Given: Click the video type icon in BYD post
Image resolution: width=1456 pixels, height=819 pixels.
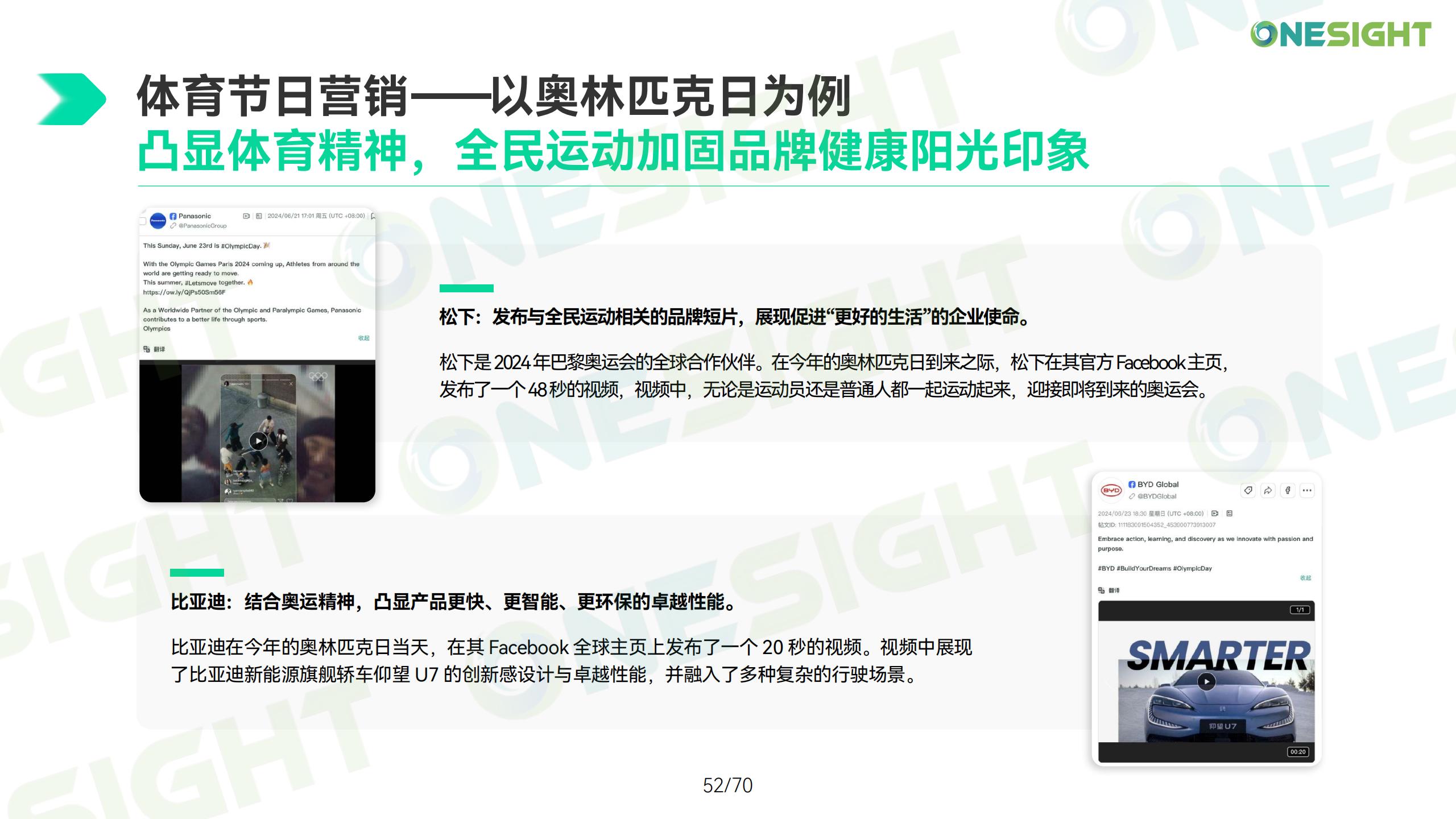Looking at the screenshot, I should (x=1215, y=514).
